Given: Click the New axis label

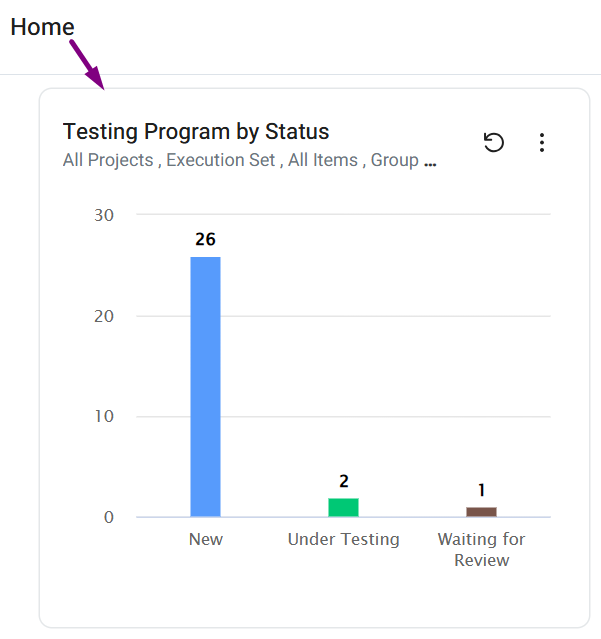Looking at the screenshot, I should 206,539.
